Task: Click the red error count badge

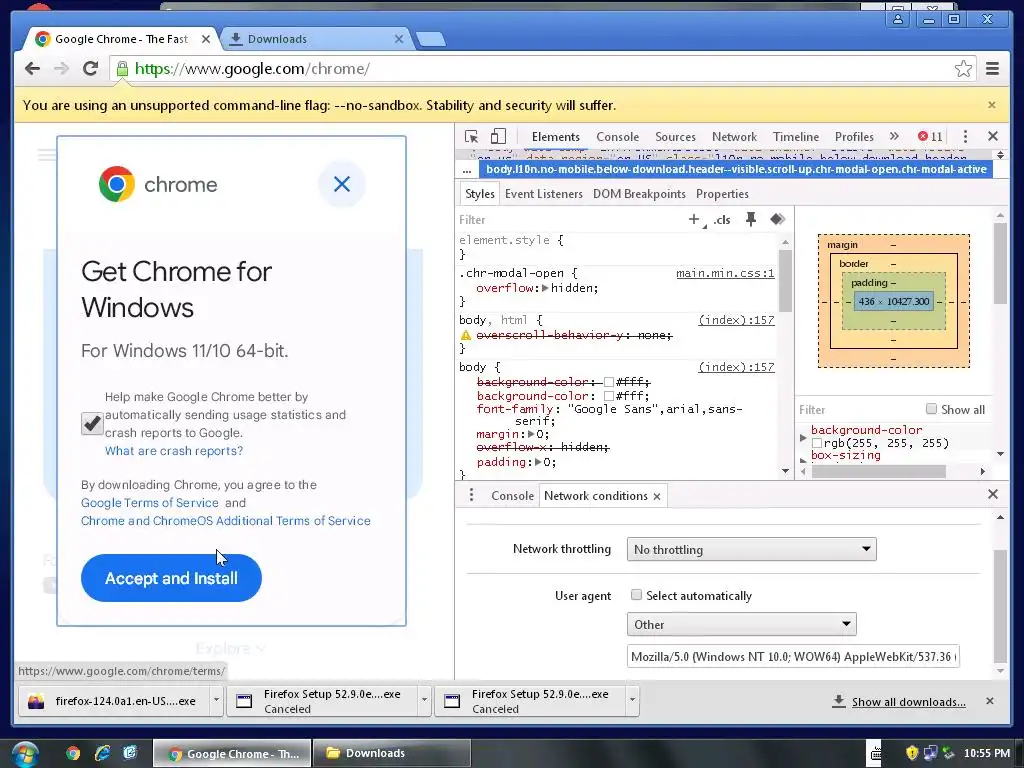Action: tap(930, 136)
